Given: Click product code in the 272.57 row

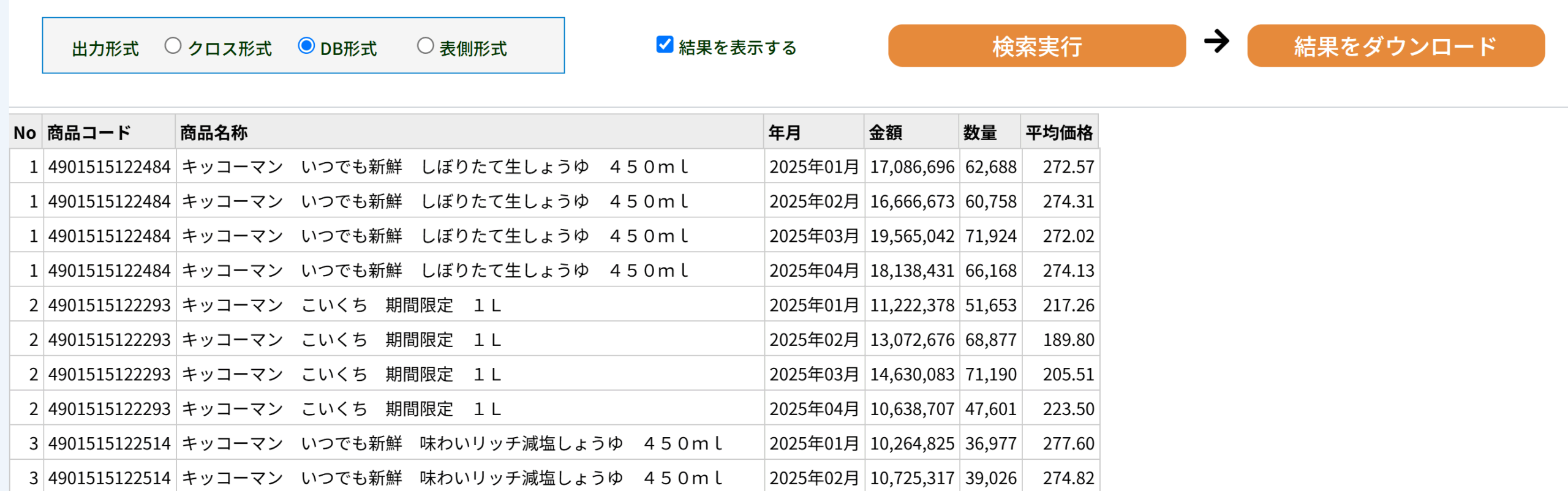Looking at the screenshot, I should point(110,167).
